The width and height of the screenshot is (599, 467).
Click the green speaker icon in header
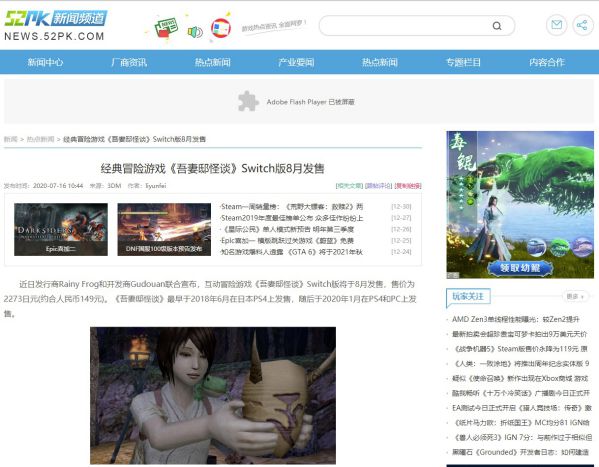tap(195, 32)
